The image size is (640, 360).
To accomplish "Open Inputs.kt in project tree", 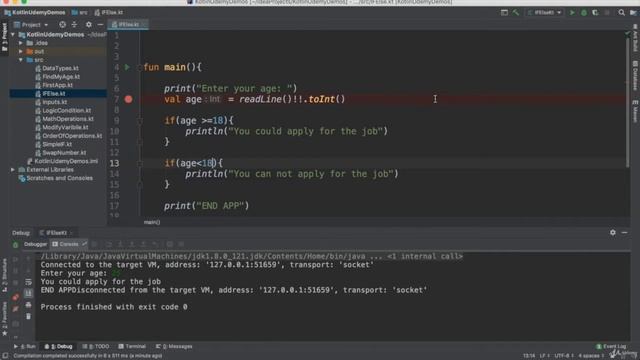I will [x=54, y=102].
